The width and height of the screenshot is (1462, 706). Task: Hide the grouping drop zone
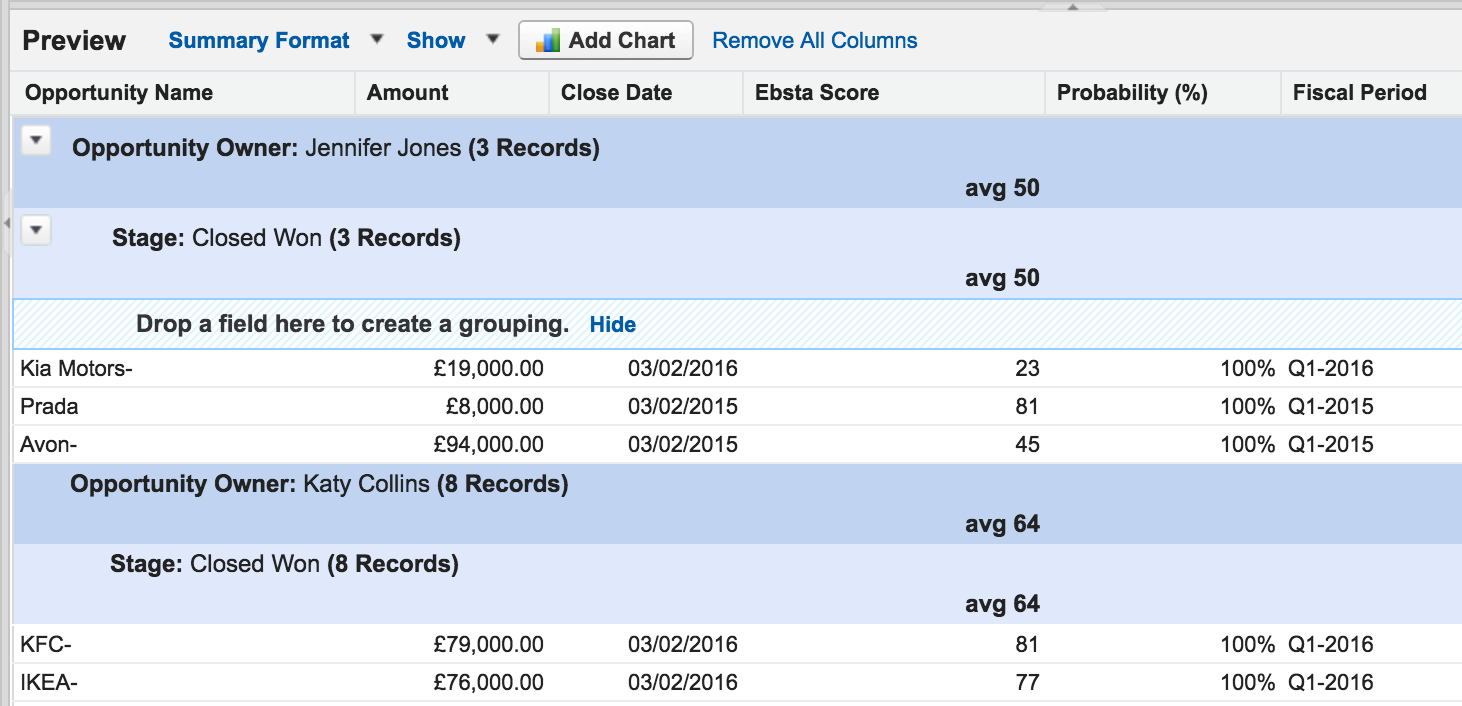coord(612,325)
